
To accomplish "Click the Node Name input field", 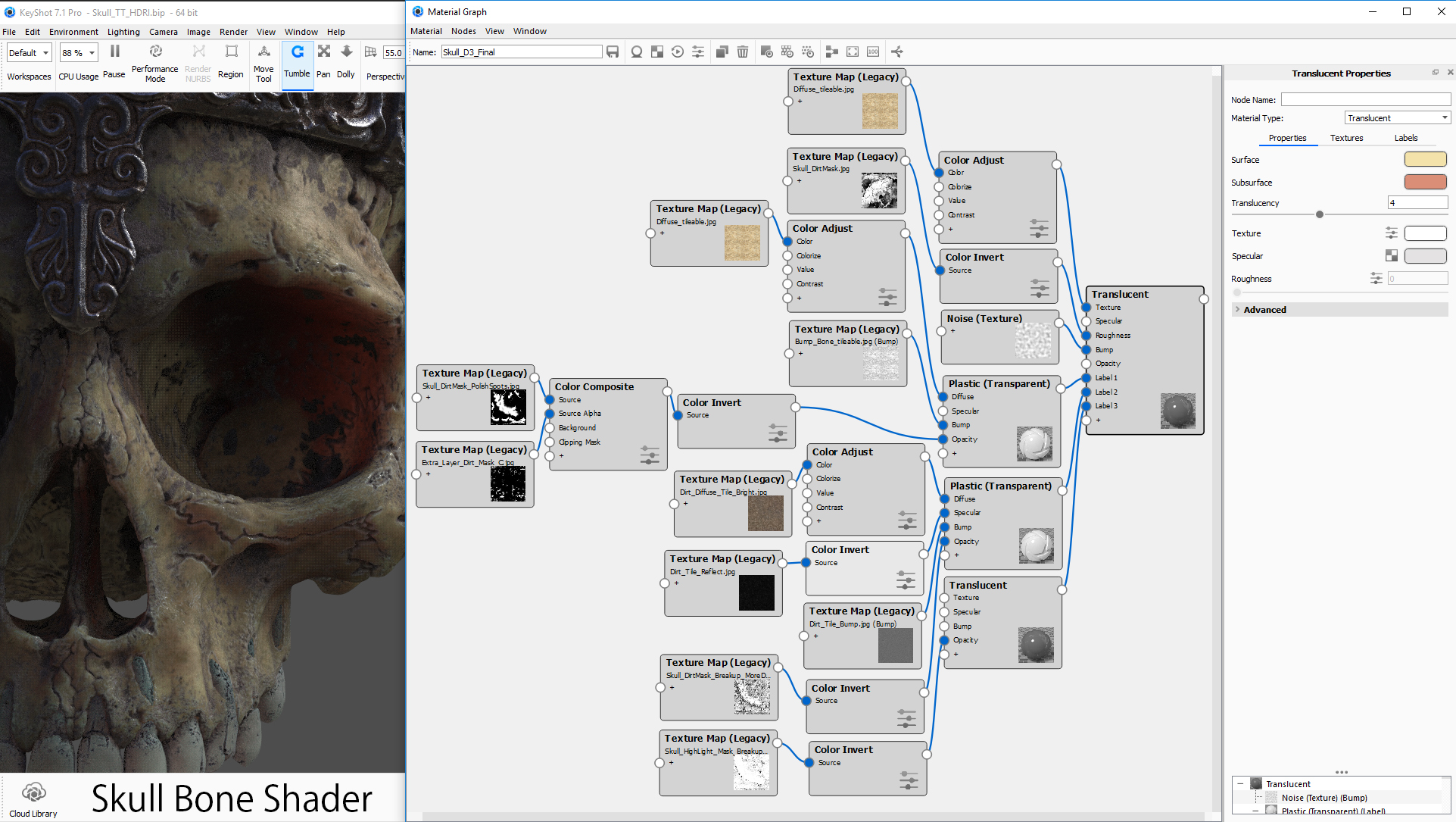I will pyautogui.click(x=1365, y=99).
